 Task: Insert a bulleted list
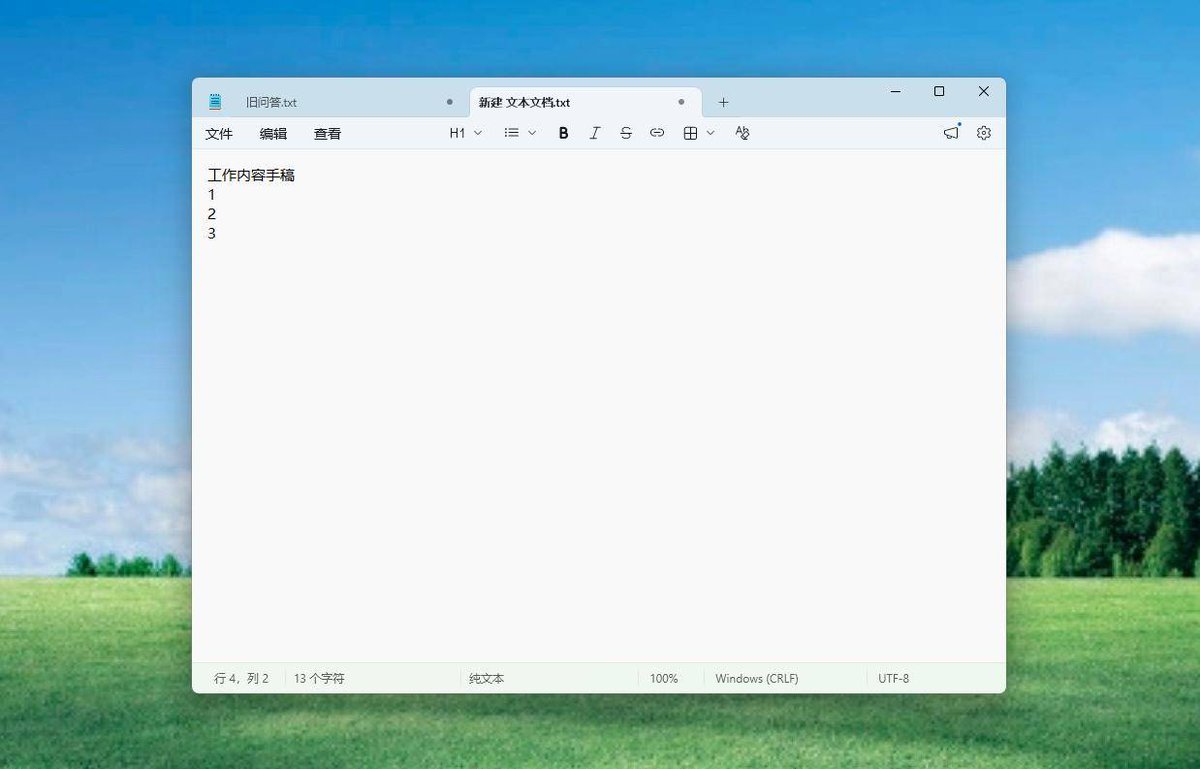tap(511, 133)
